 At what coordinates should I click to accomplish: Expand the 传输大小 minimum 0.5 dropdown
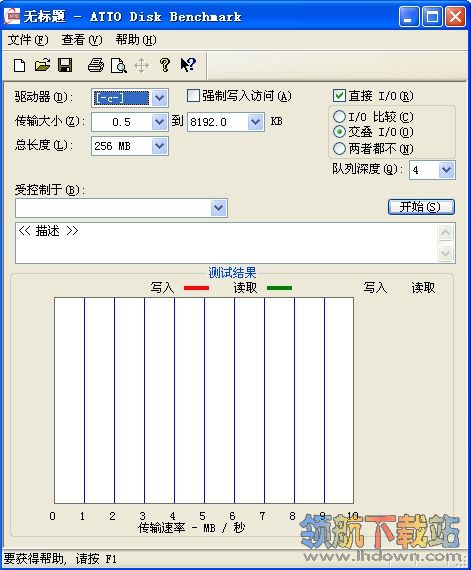tap(160, 122)
